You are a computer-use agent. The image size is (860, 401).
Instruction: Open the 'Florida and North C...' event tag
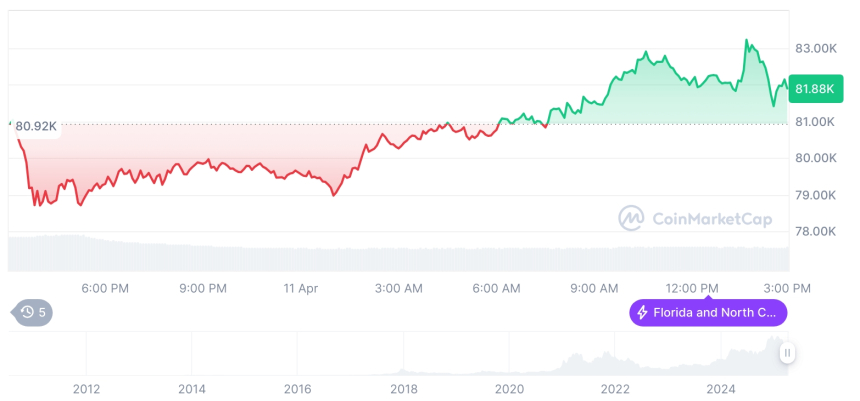pos(708,313)
